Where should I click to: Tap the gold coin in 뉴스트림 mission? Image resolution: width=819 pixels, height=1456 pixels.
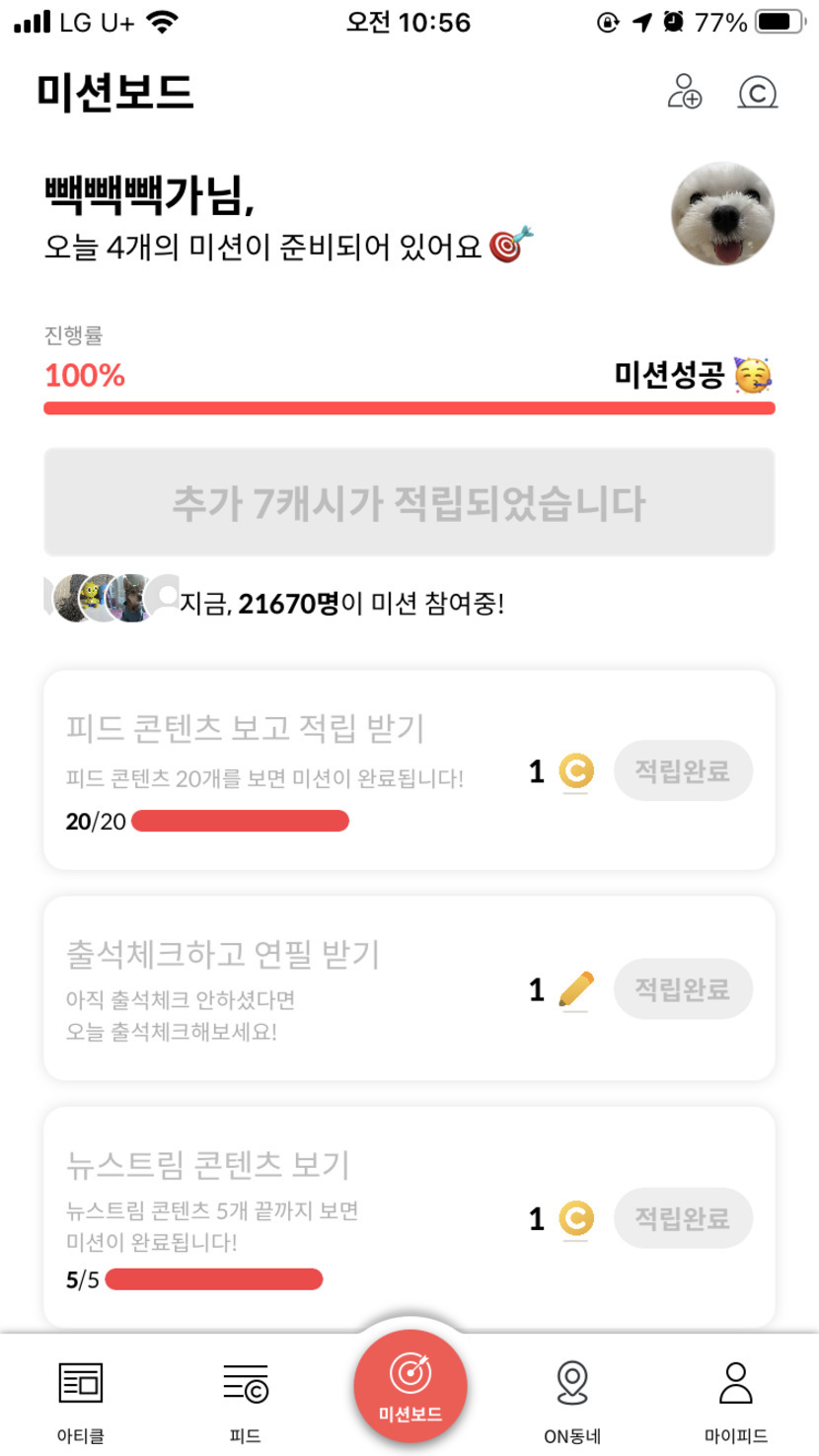coord(575,1218)
